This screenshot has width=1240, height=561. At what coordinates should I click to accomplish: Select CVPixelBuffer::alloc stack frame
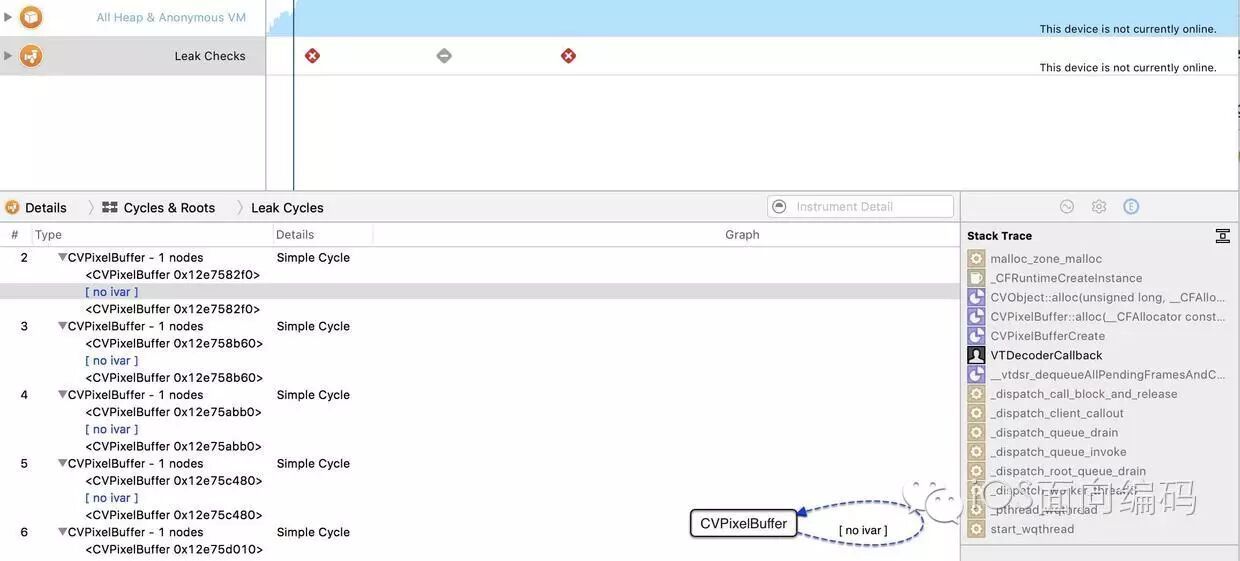1108,317
